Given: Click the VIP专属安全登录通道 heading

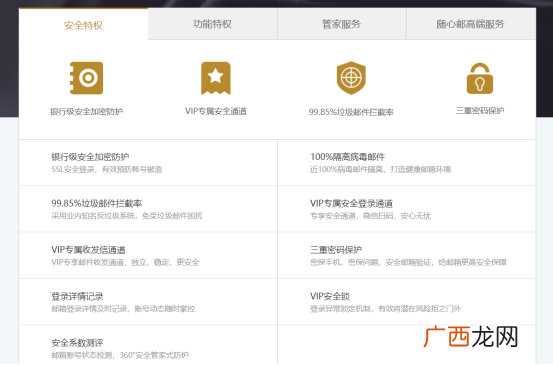Looking at the screenshot, I should coord(351,203).
